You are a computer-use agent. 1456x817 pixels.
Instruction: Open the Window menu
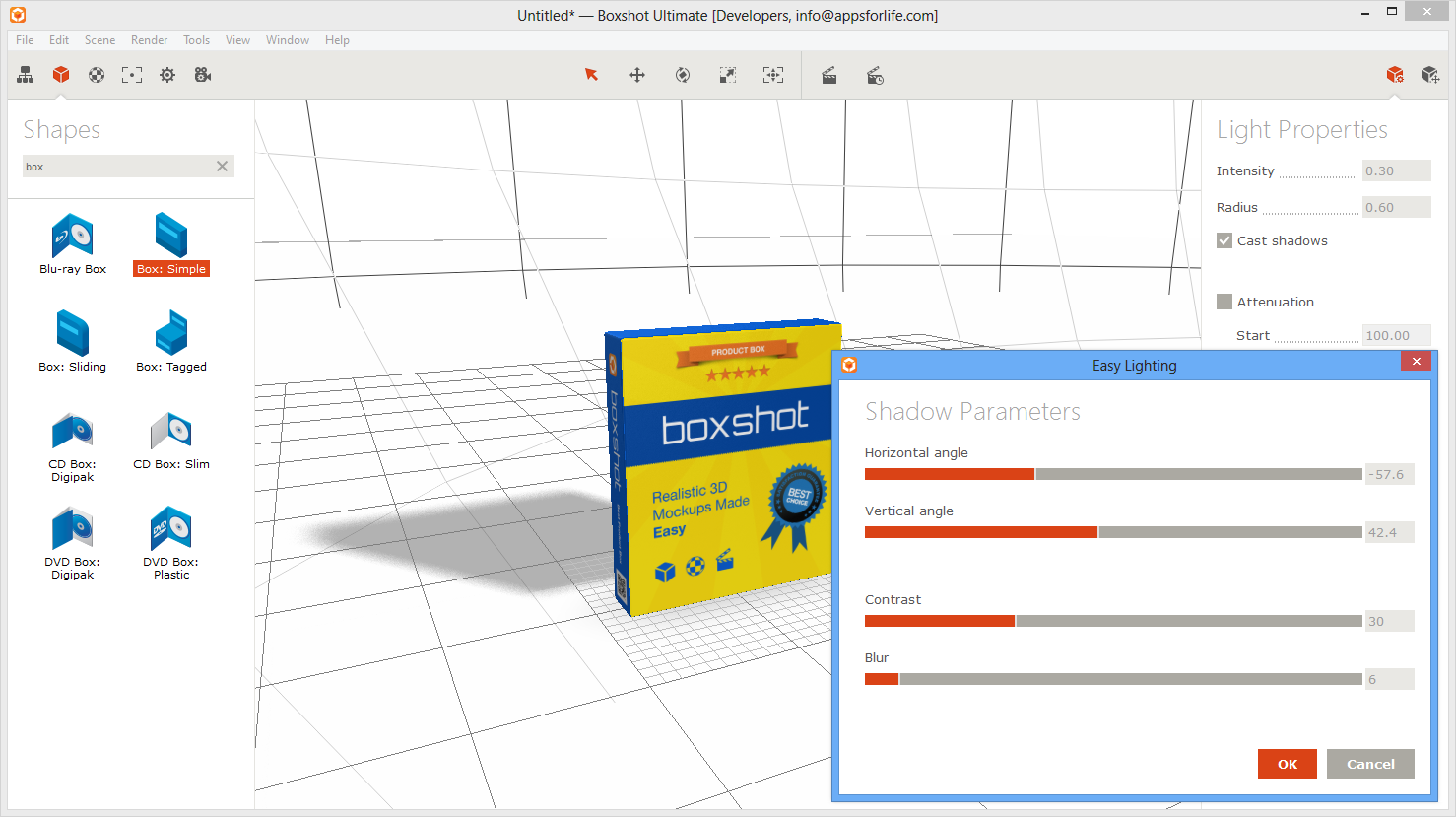(x=288, y=40)
